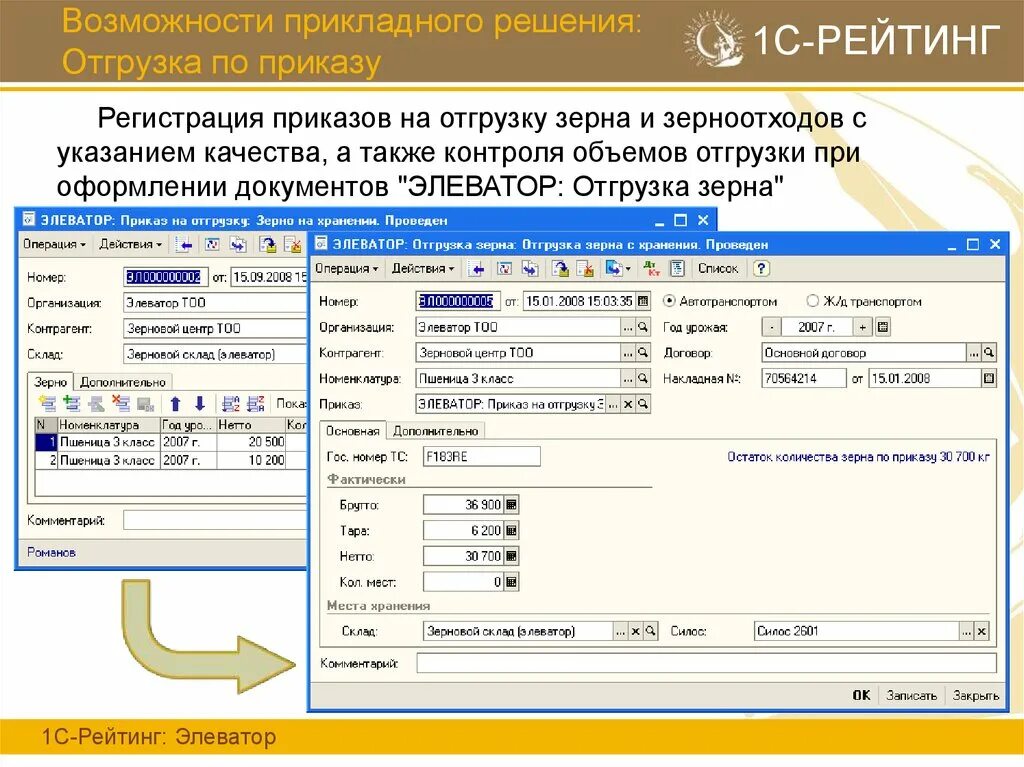Sort descending Z-A in Приказ table toolbar
The width and height of the screenshot is (1024, 767).
pyautogui.click(x=255, y=404)
